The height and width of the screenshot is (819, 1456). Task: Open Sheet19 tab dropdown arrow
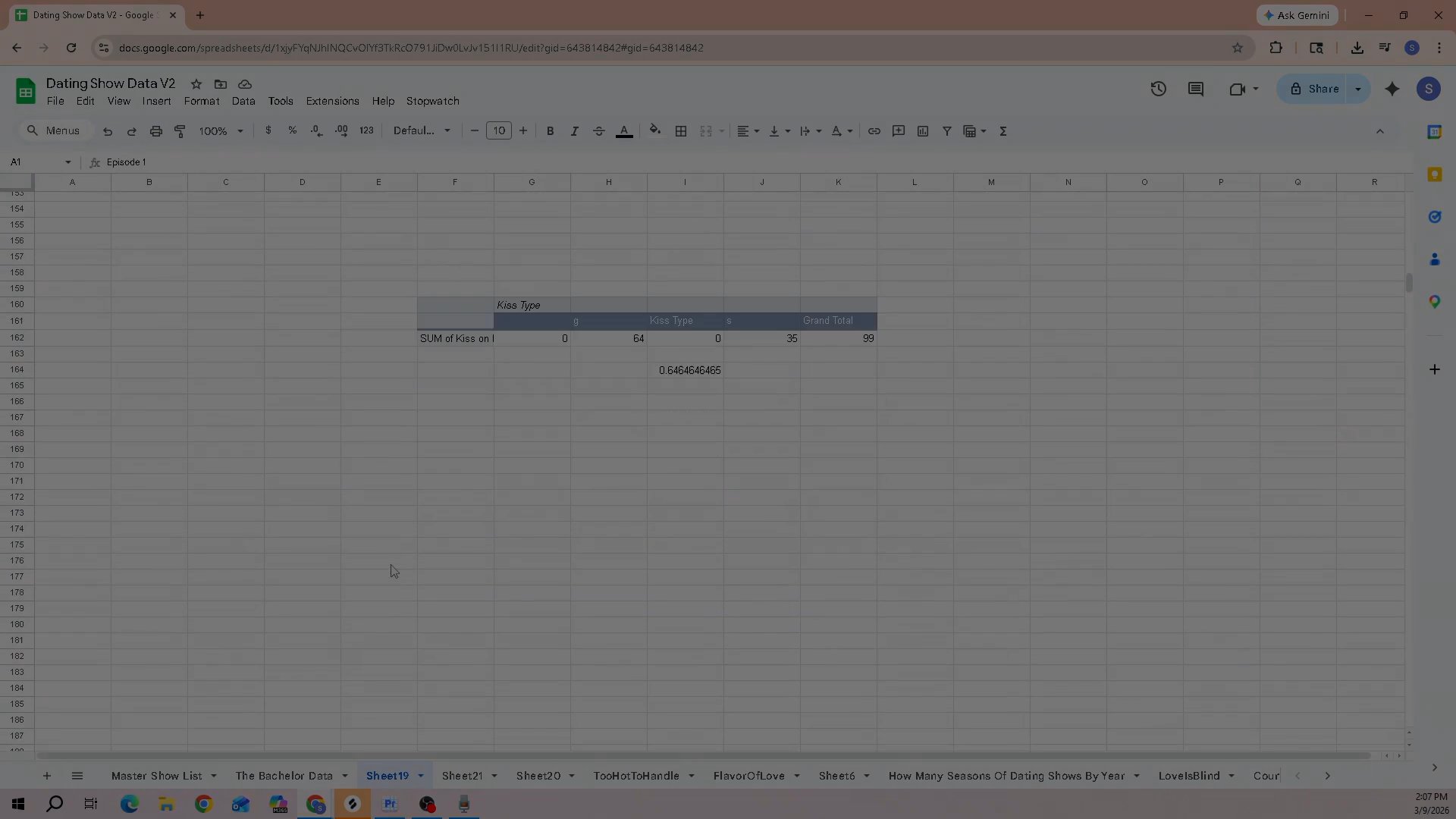pos(420,776)
